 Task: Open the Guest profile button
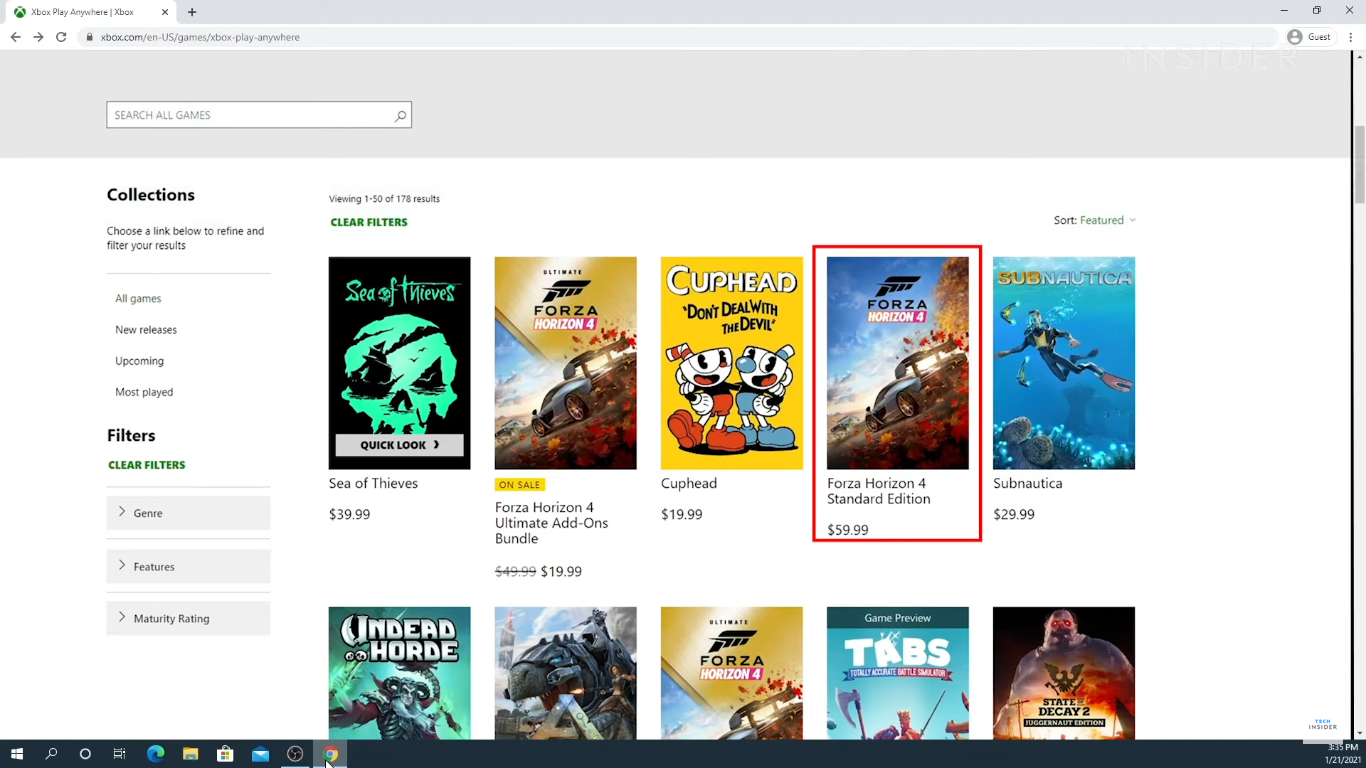coord(1309,37)
